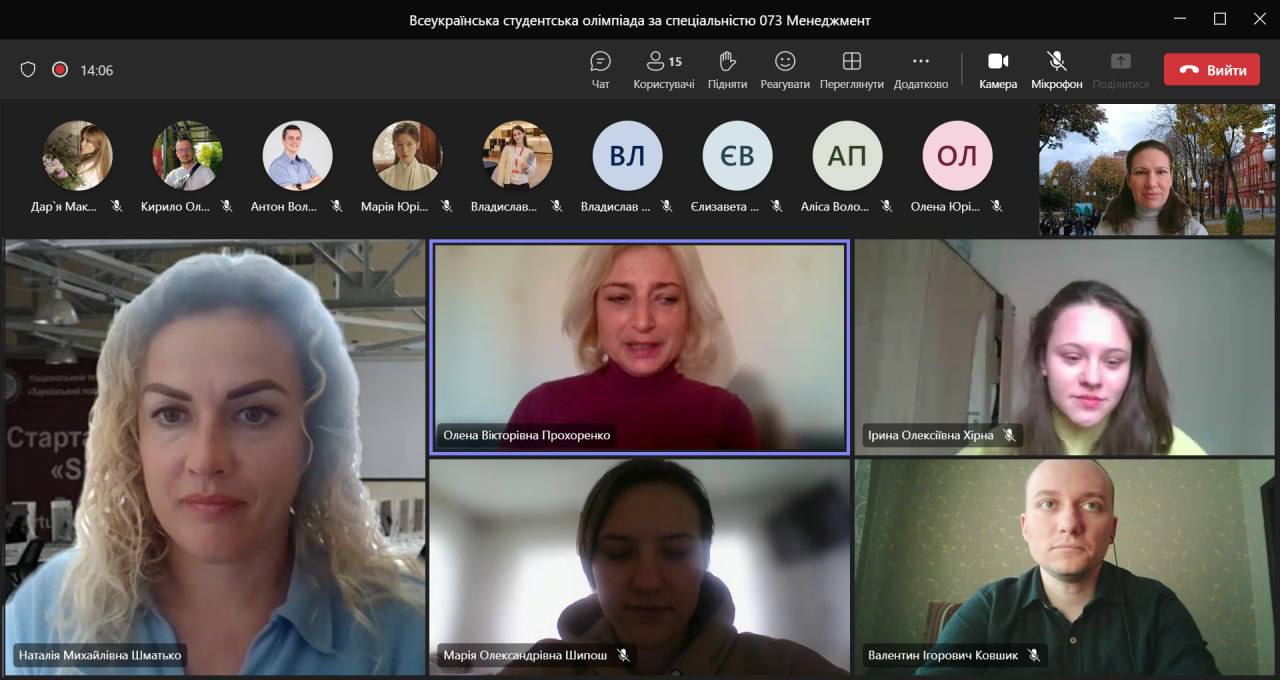Click the red recording indicator

(60, 70)
